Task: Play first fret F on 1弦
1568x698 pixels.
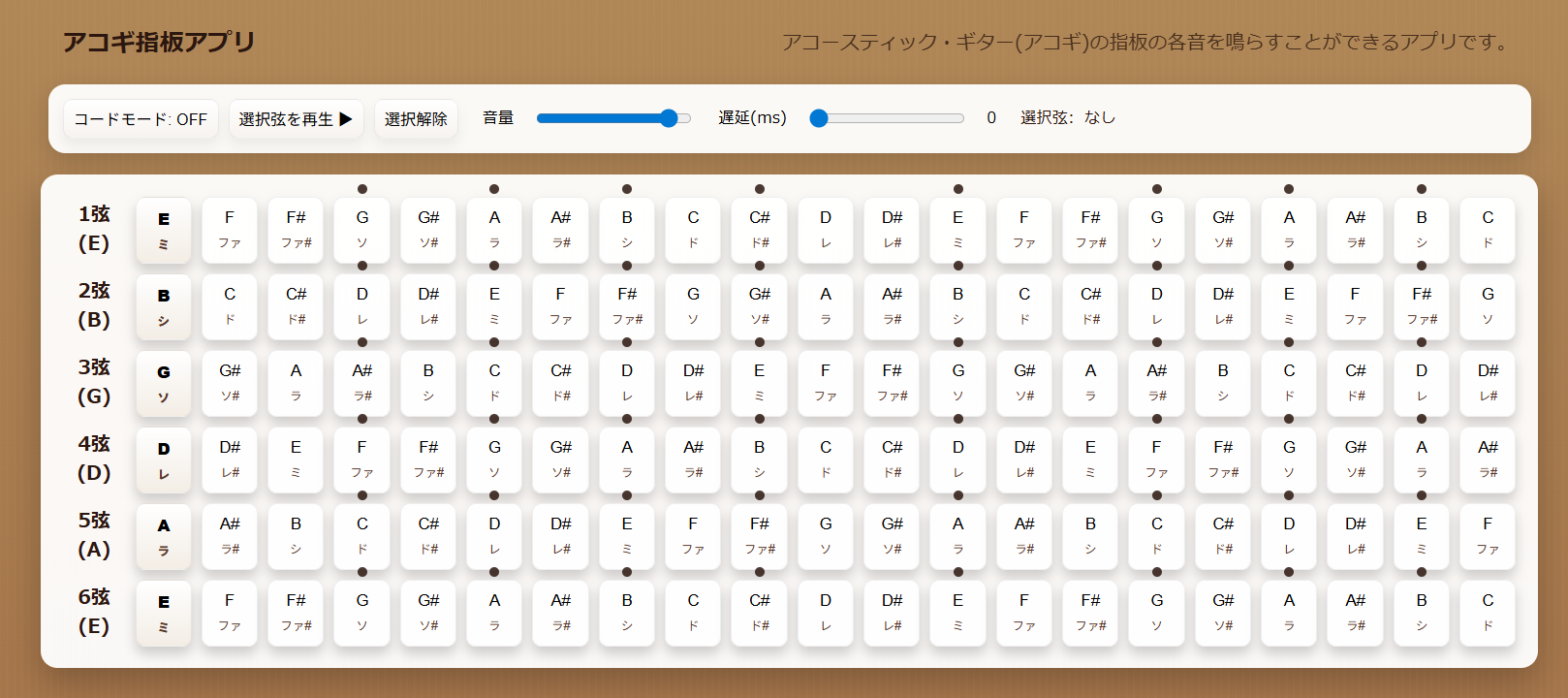Action: (230, 231)
